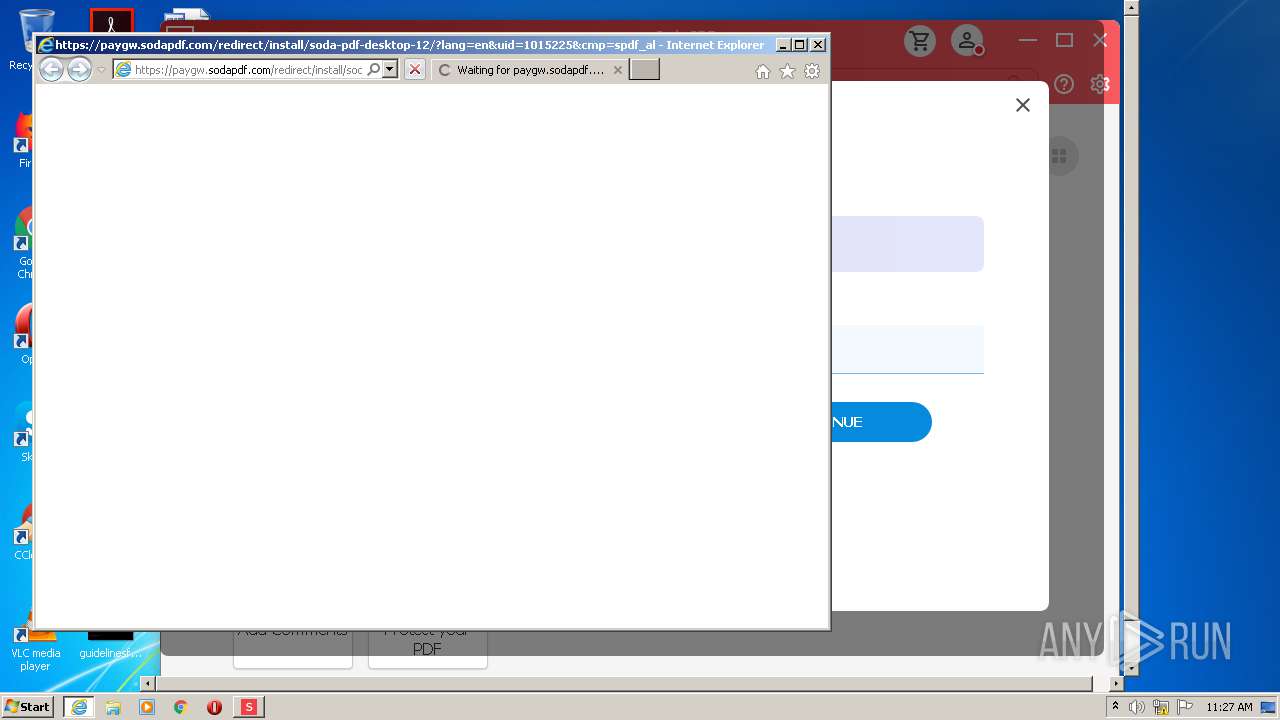This screenshot has height=720, width=1280.
Task: Open the address bar dropdown arrow
Action: pyautogui.click(x=390, y=70)
